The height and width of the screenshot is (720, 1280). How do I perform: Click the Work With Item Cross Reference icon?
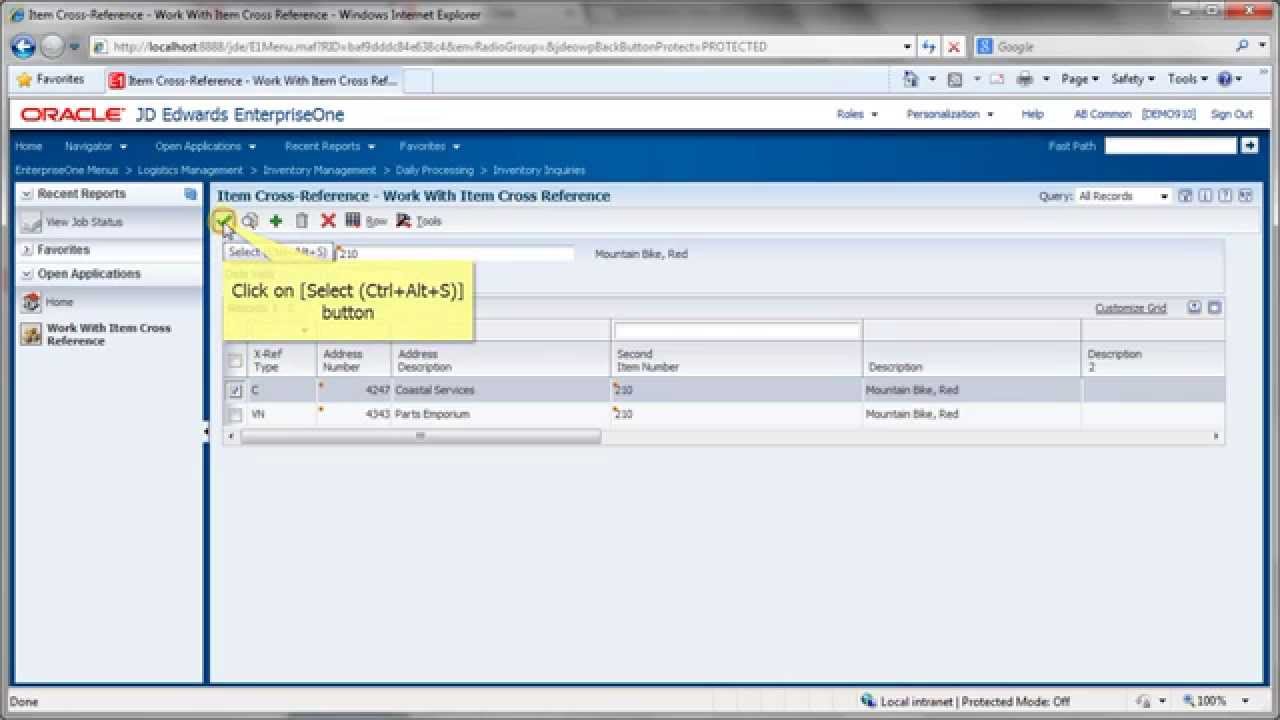32,335
